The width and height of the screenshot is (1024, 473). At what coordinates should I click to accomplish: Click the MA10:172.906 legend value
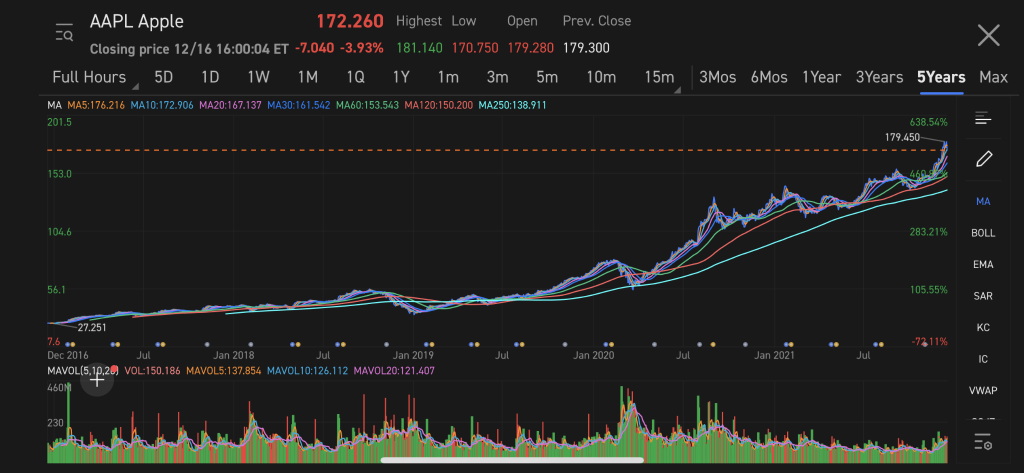(x=162, y=105)
